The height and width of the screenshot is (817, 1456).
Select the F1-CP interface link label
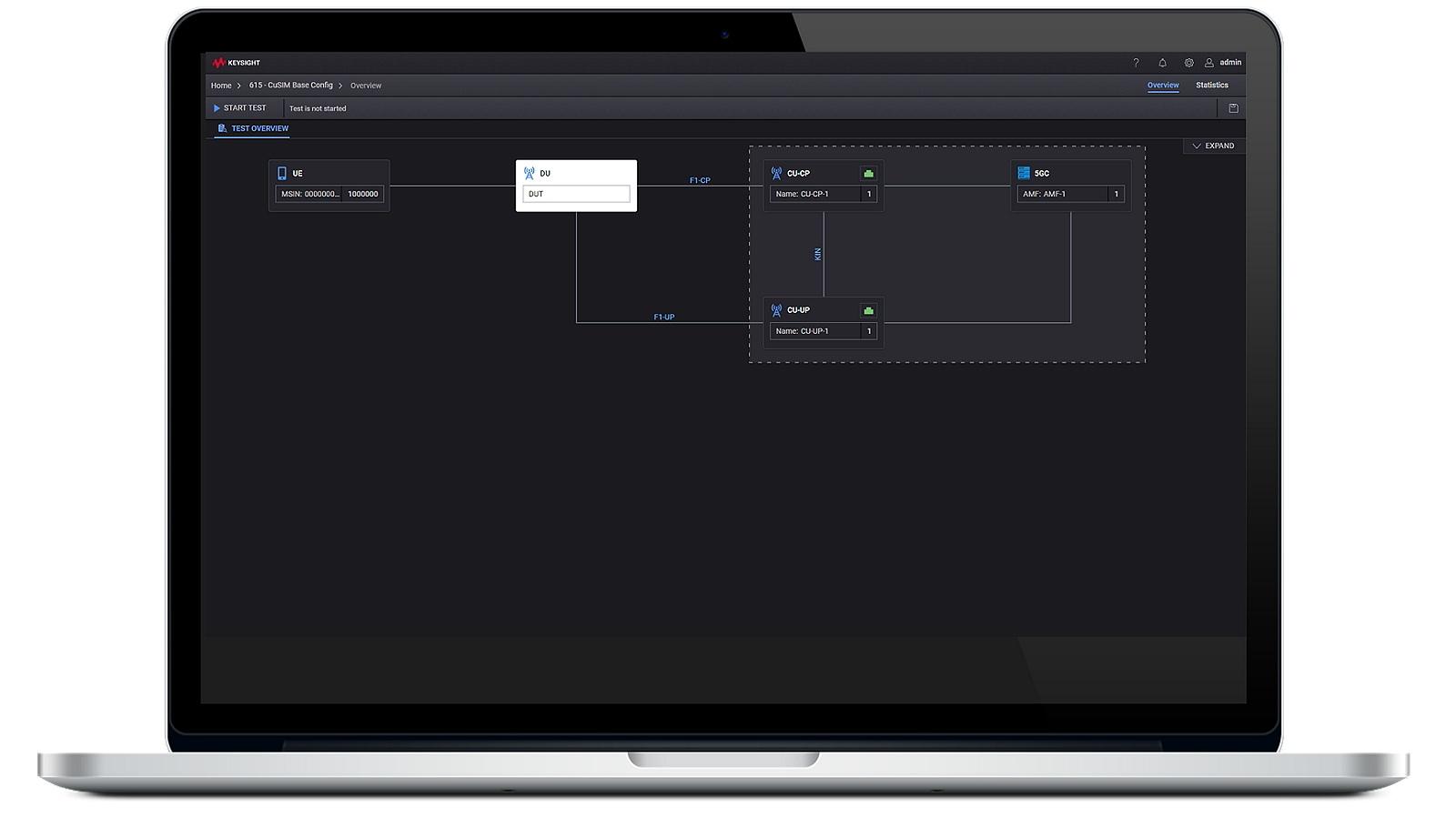click(700, 180)
